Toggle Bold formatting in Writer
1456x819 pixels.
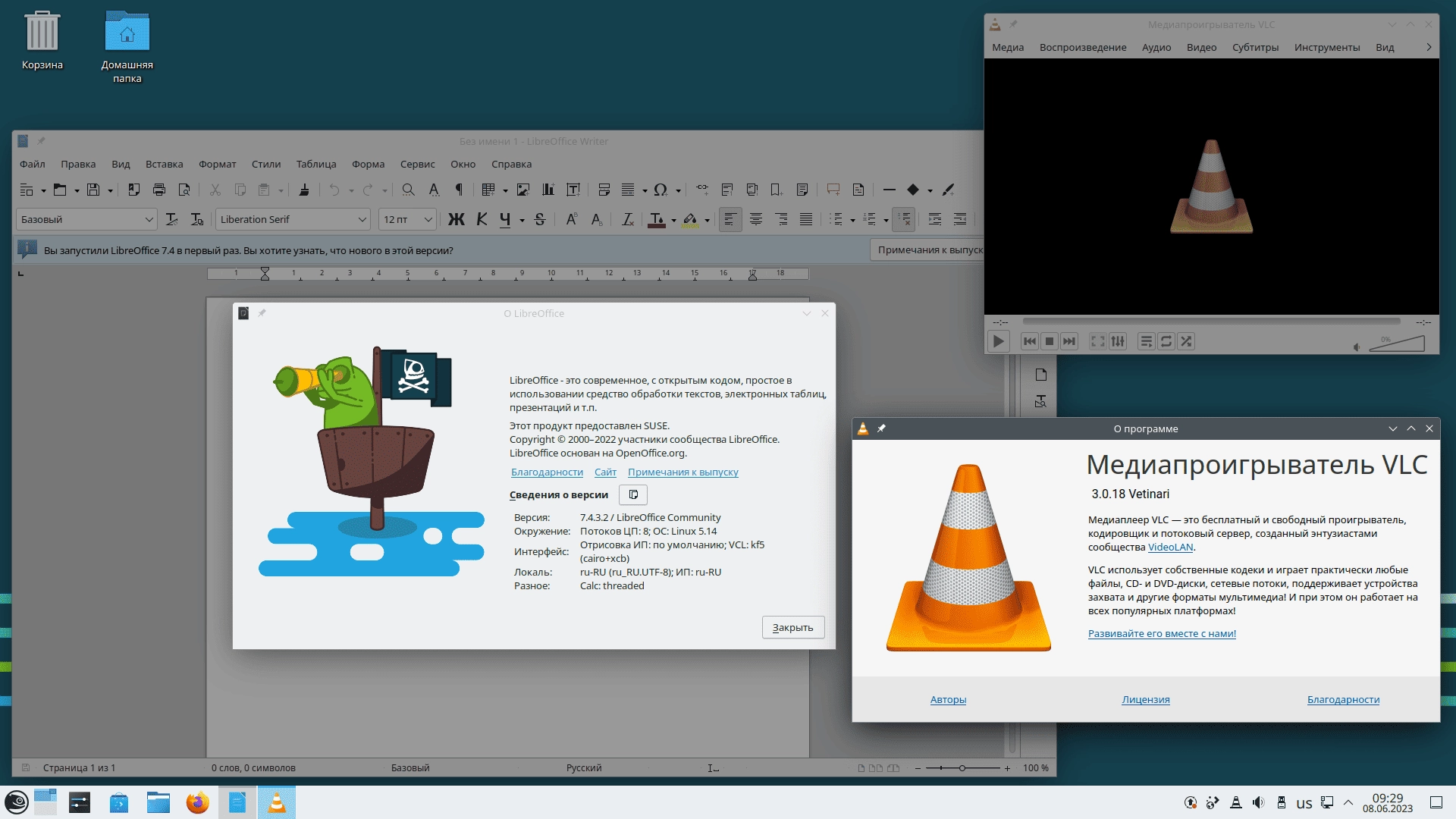pos(456,219)
